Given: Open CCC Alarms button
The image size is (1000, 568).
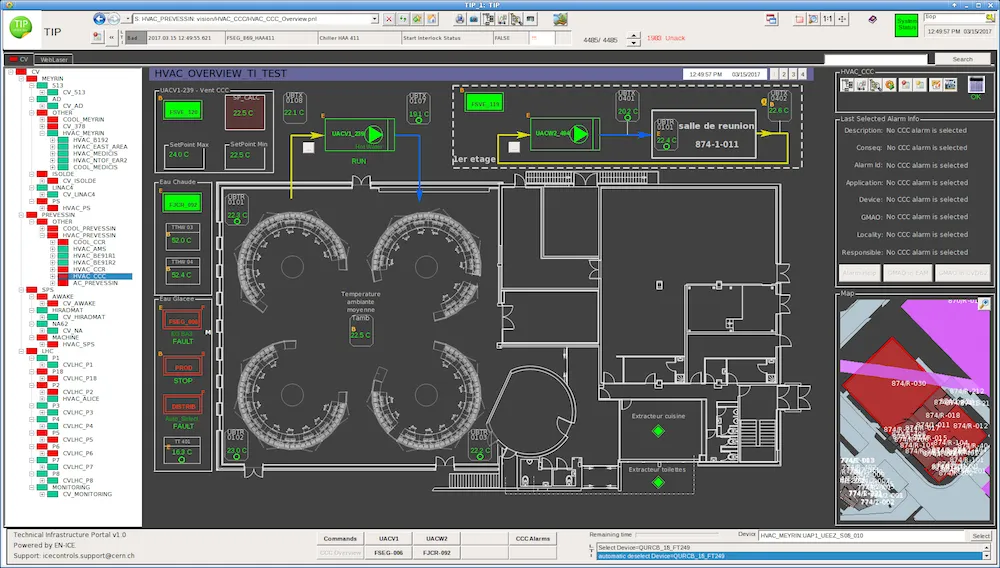Looking at the screenshot, I should point(533,539).
